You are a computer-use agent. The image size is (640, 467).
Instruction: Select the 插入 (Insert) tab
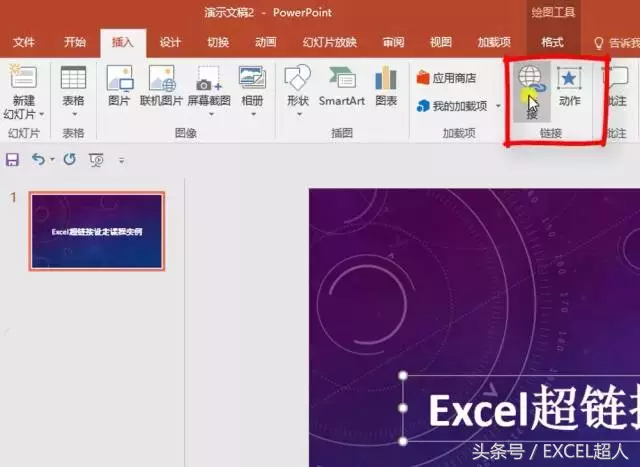[x=123, y=42]
